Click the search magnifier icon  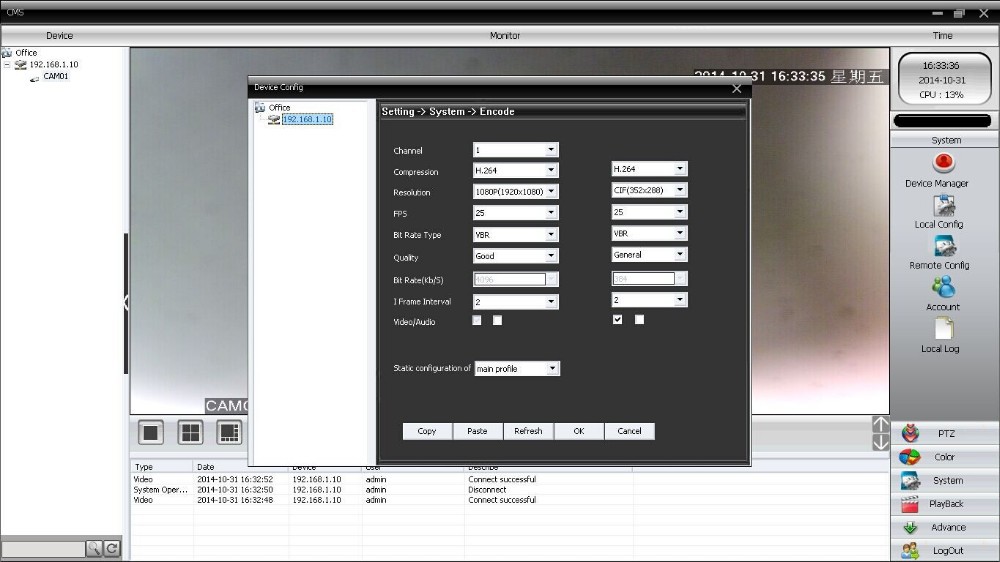[x=93, y=548]
